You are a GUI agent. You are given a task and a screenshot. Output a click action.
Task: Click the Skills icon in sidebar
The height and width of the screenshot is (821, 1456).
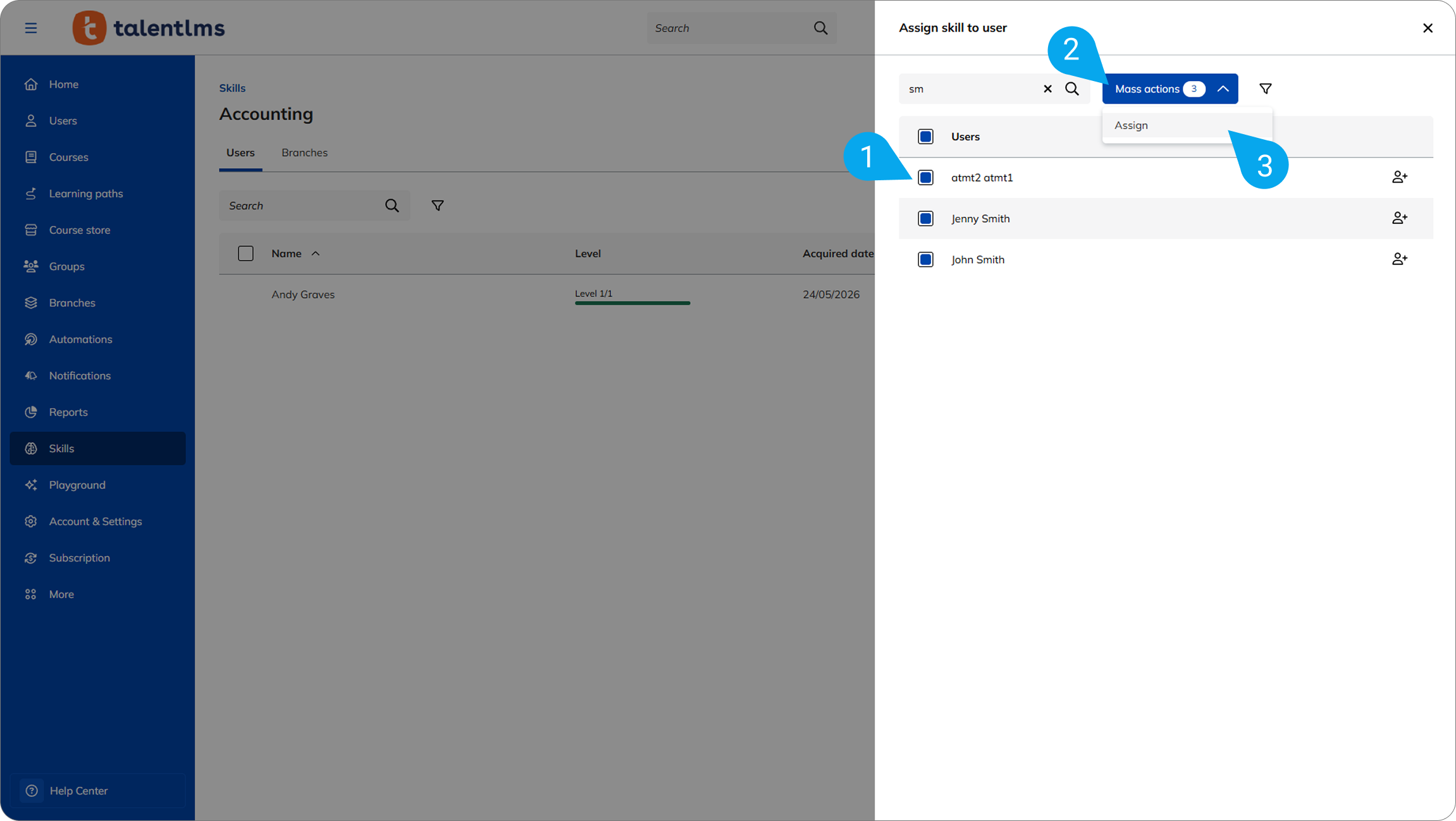point(31,448)
